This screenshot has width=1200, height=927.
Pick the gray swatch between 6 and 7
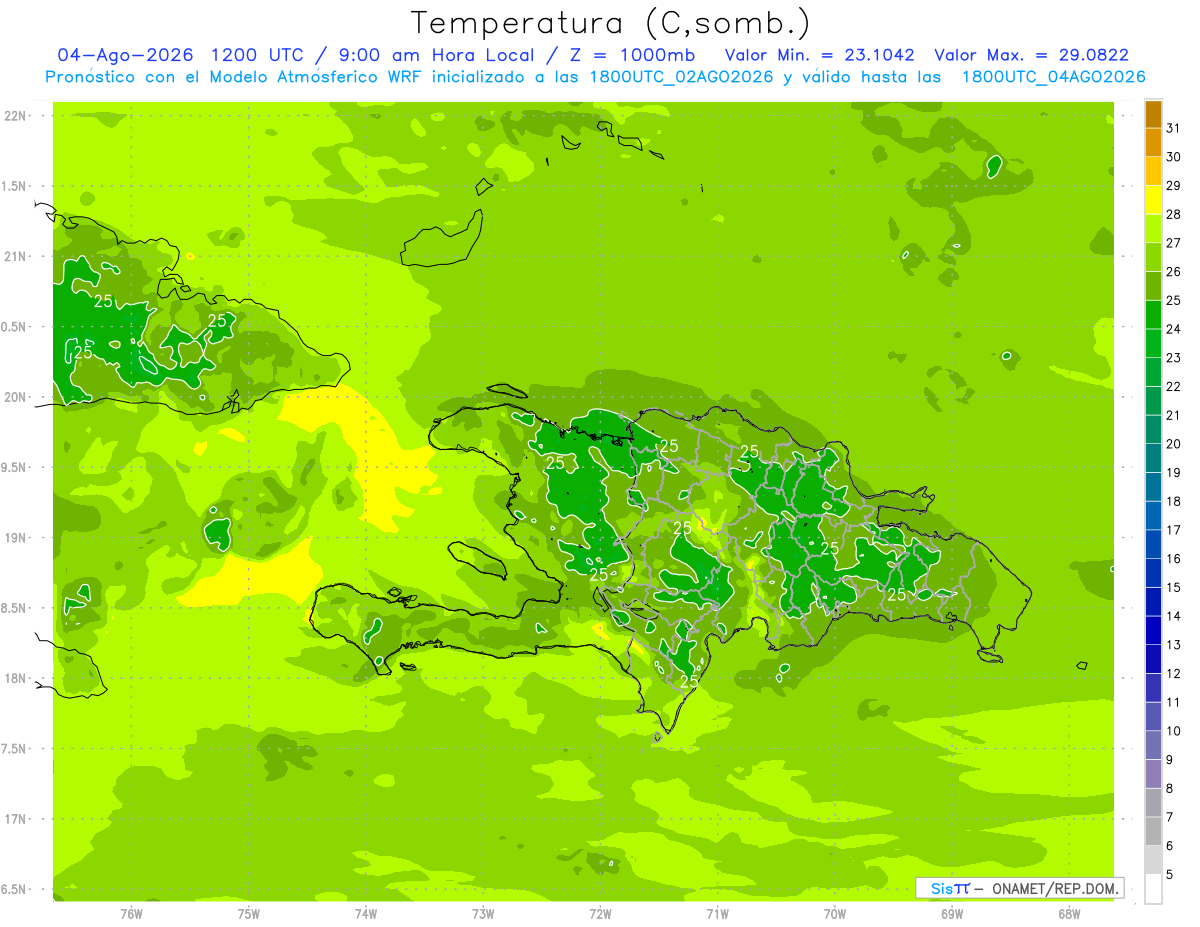pos(1153,831)
